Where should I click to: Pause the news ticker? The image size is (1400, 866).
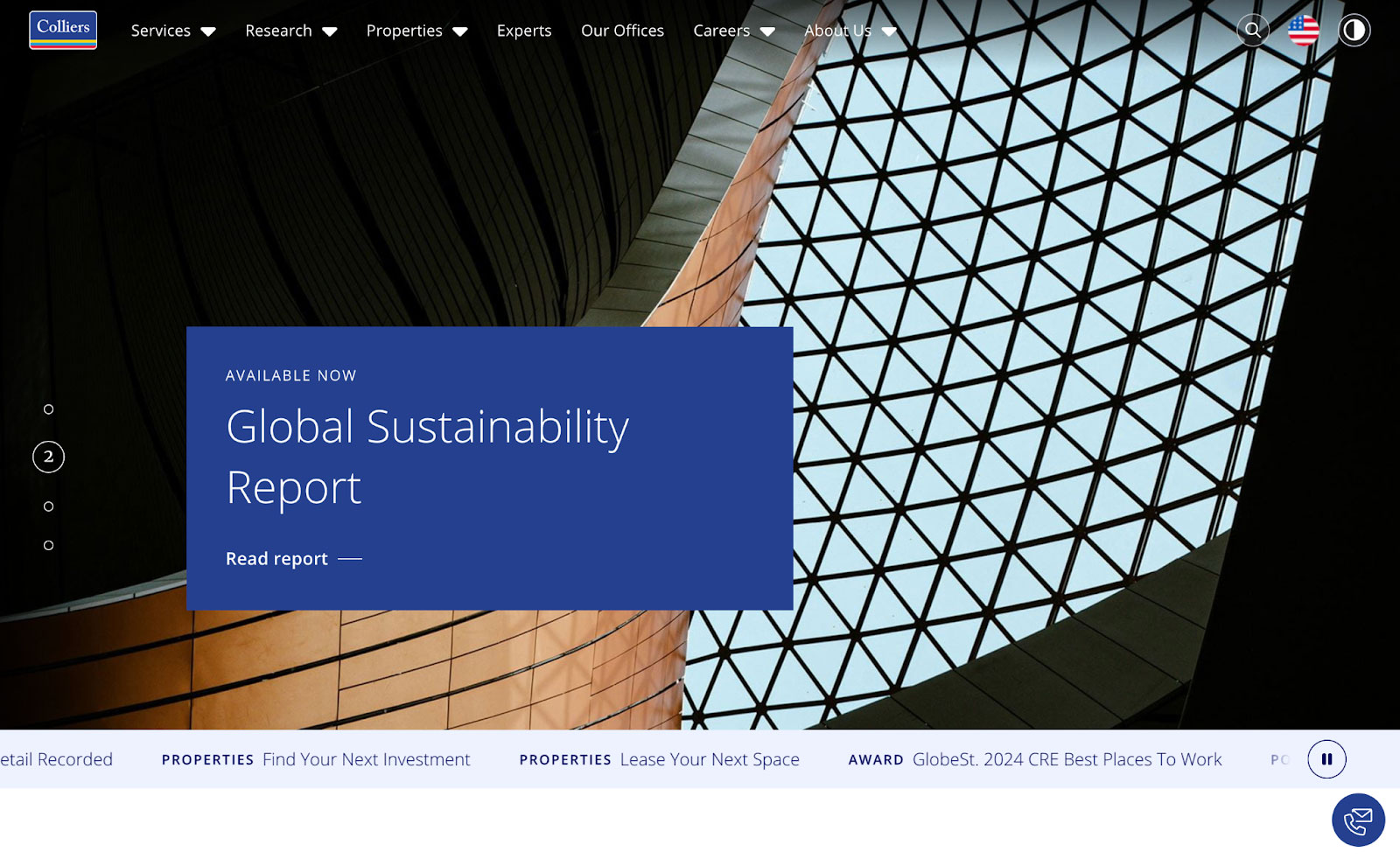coord(1326,759)
